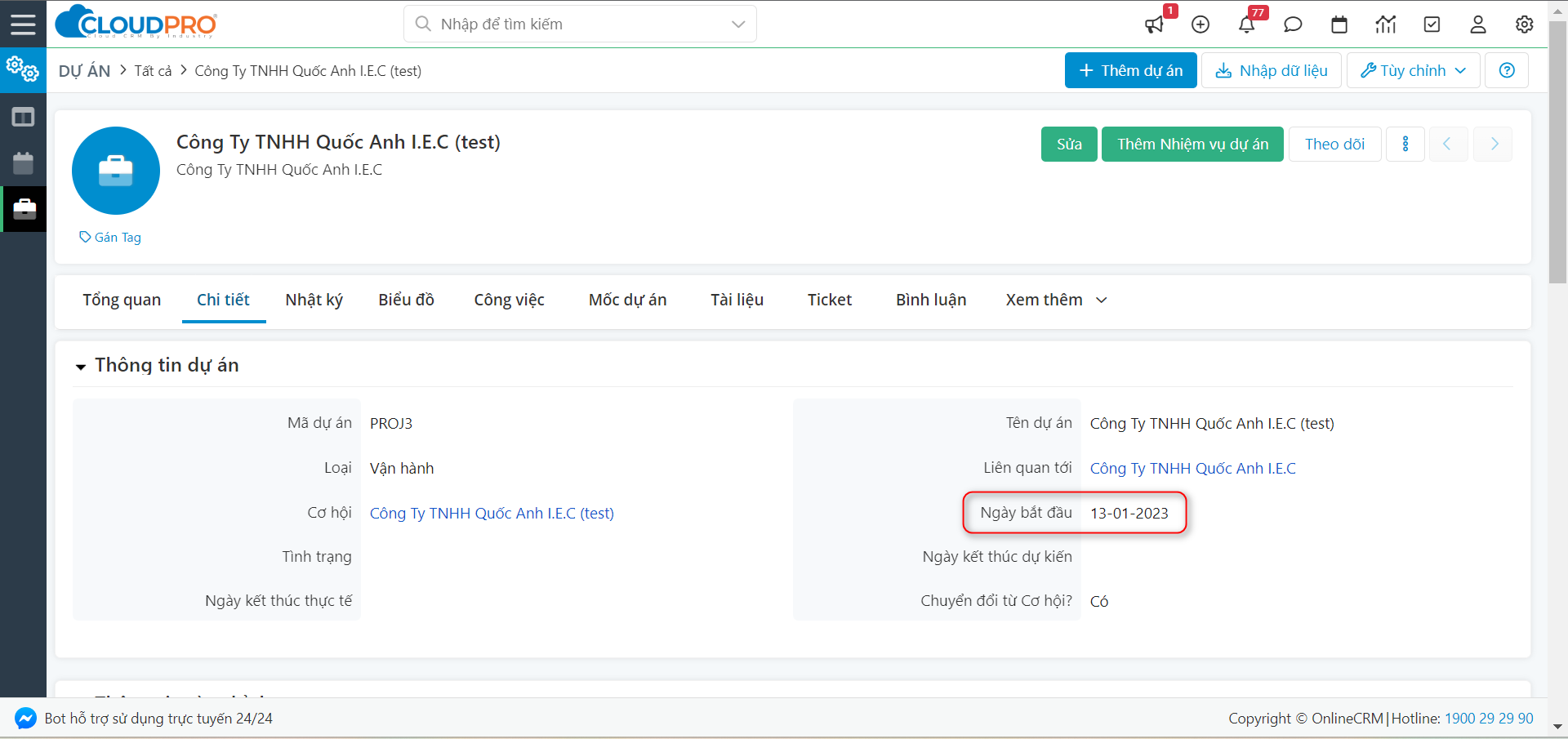Open the Liên quan tới company link
This screenshot has width=1568, height=739.
pyautogui.click(x=1192, y=468)
